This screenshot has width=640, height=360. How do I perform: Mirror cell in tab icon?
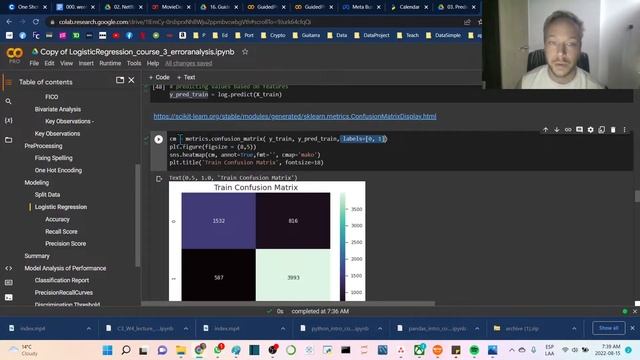pyautogui.click(x=602, y=130)
